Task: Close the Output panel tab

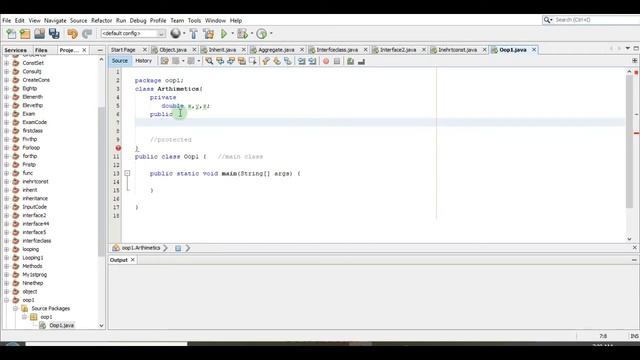Action: tap(133, 260)
